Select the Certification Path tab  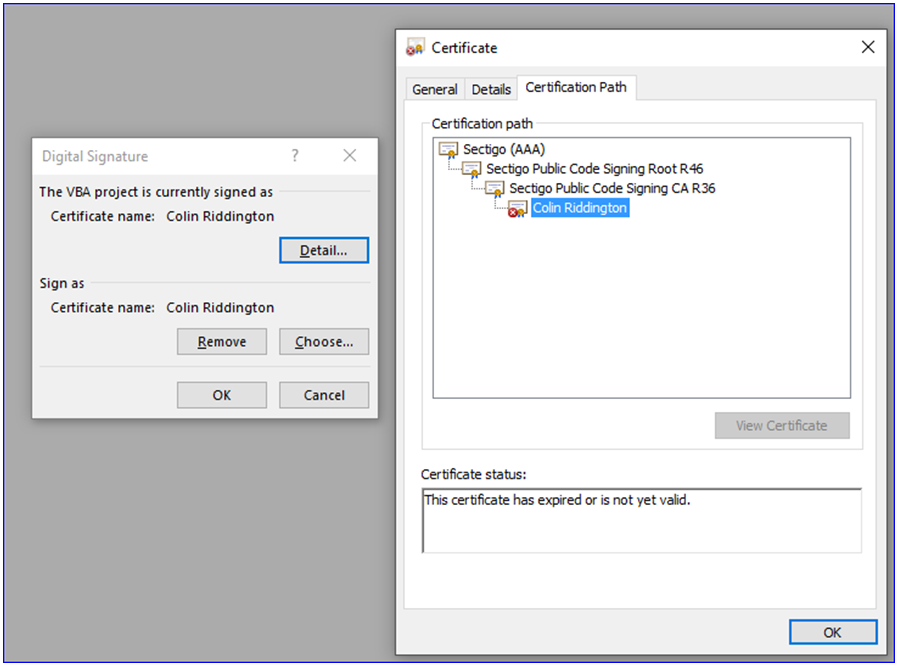[576, 87]
